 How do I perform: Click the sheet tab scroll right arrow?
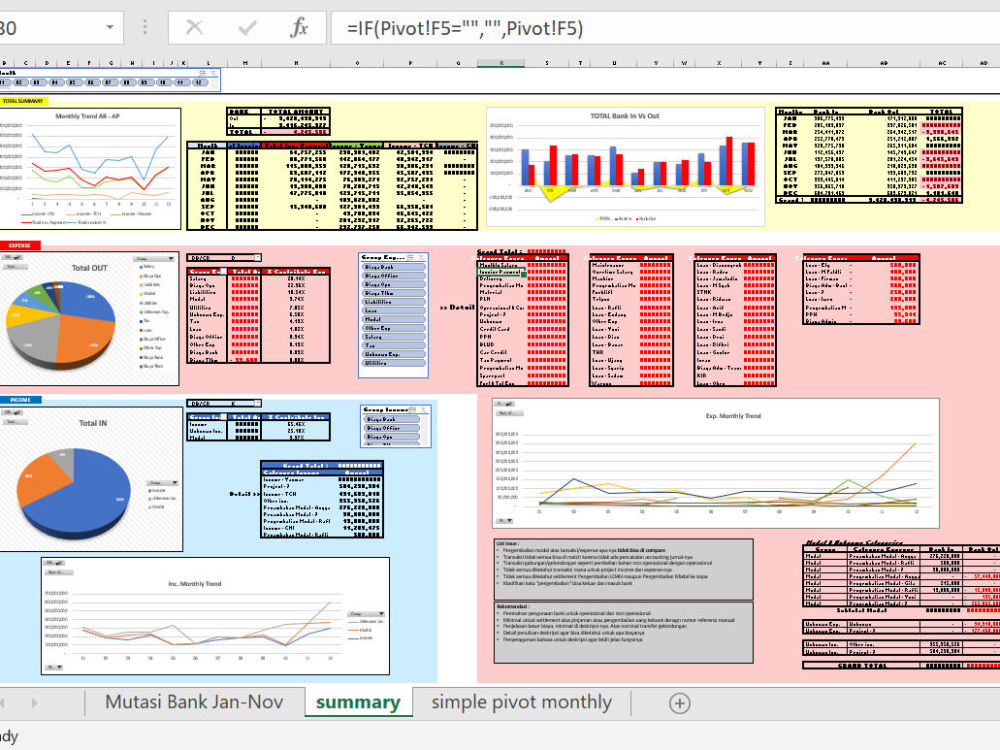[34, 703]
